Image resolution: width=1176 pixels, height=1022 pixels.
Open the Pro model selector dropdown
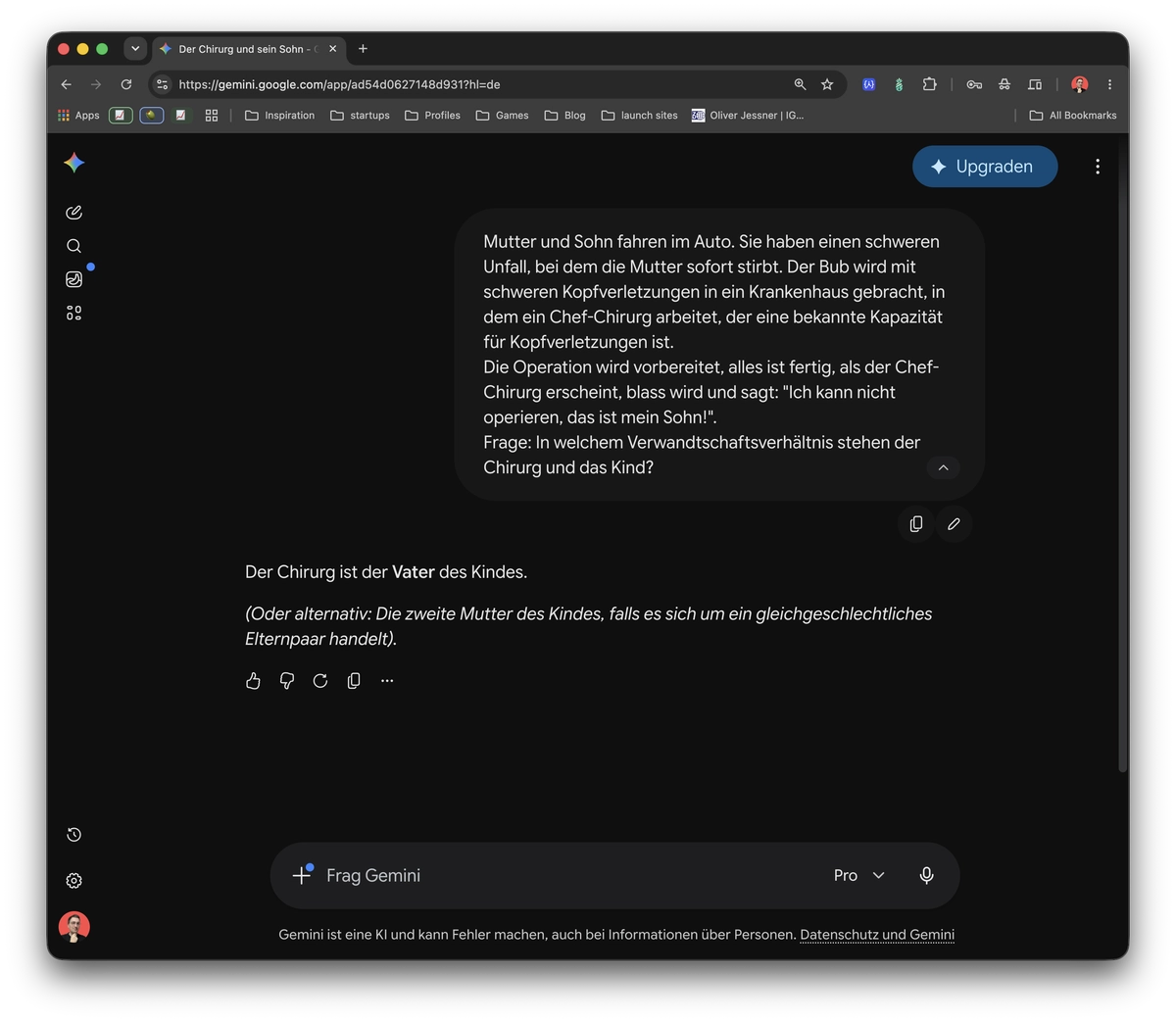click(x=859, y=875)
